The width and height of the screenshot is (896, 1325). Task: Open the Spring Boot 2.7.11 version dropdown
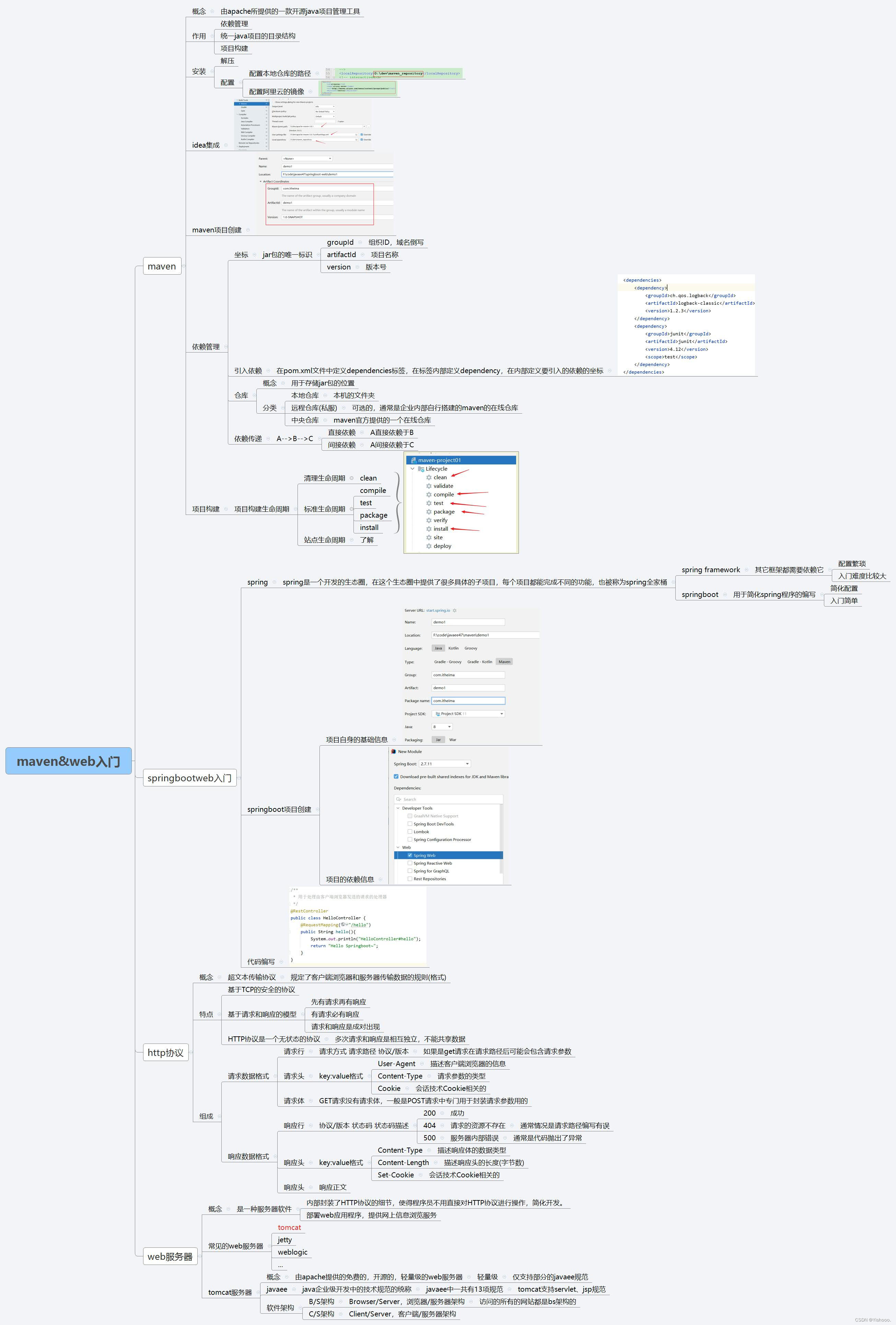[x=445, y=763]
